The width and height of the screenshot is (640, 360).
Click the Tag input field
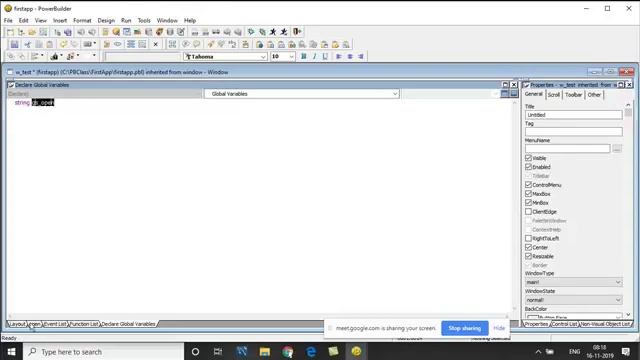point(573,131)
